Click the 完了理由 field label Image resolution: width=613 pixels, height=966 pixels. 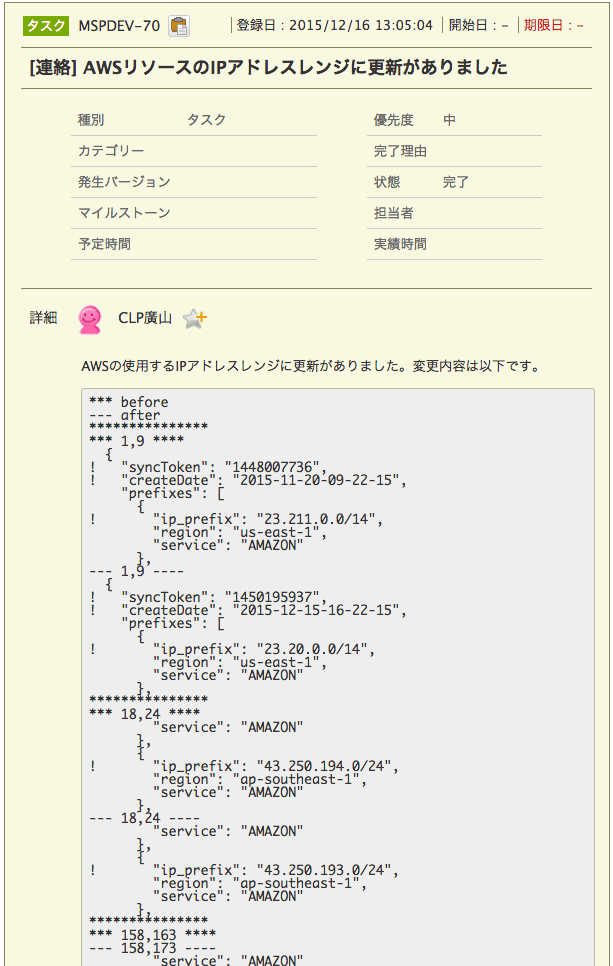click(400, 151)
